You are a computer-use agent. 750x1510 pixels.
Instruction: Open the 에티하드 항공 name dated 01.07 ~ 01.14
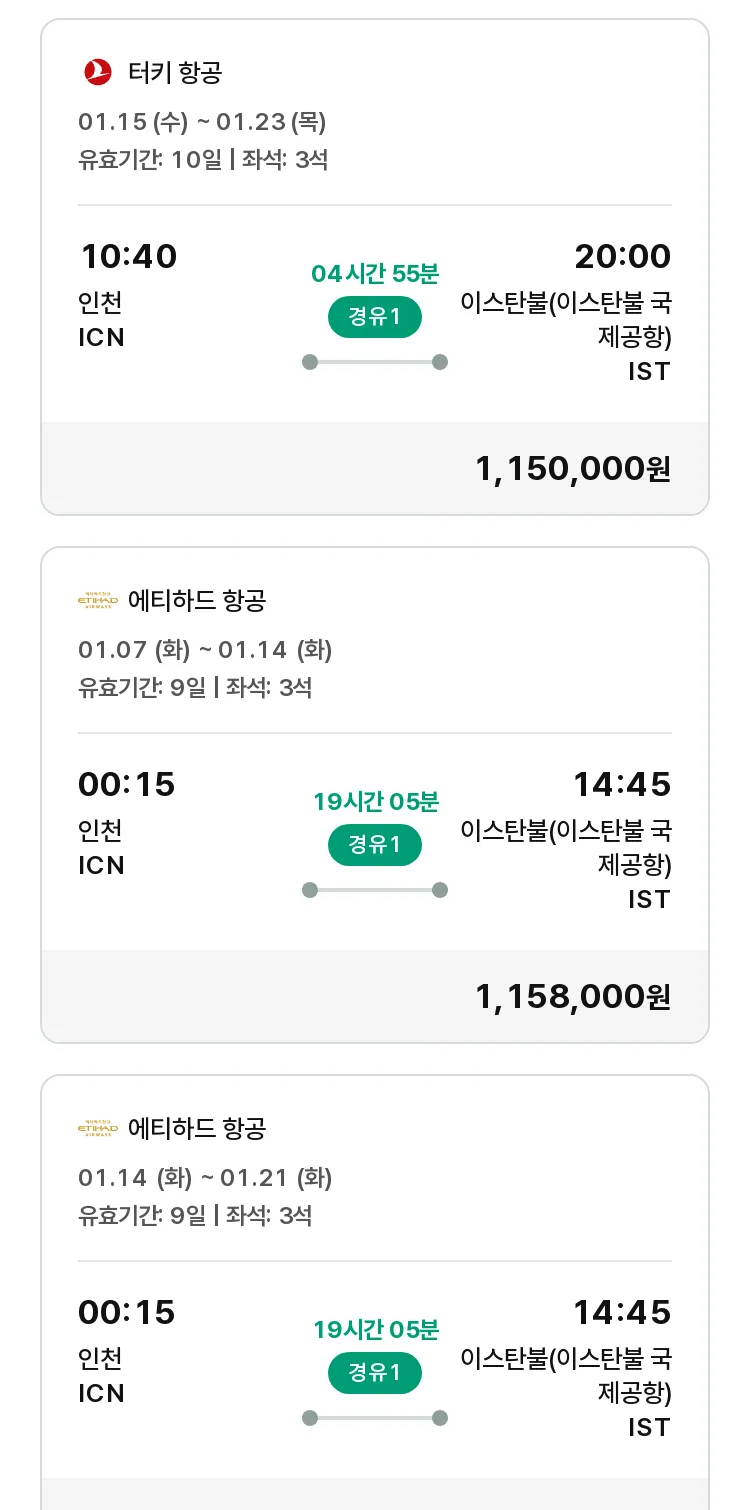click(x=197, y=601)
